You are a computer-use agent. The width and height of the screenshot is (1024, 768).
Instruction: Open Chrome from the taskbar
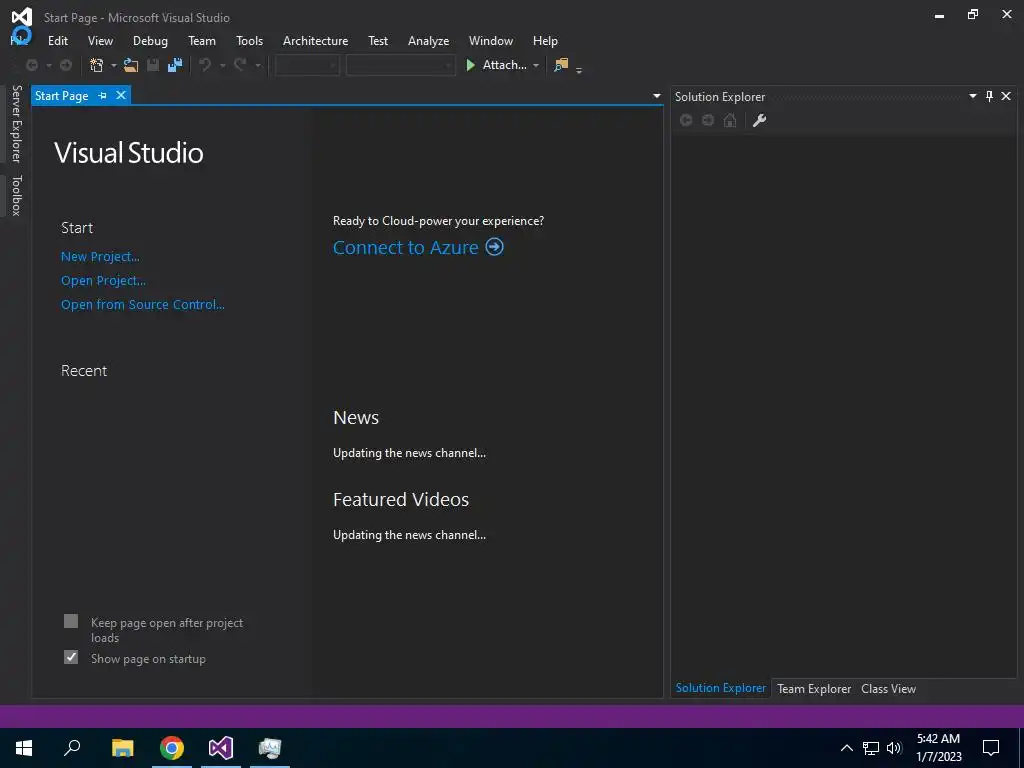(172, 748)
